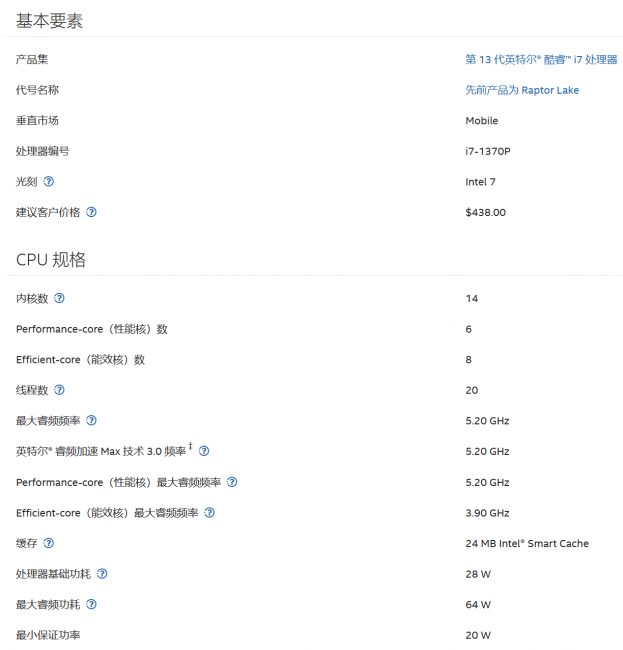623x650 pixels.
Task: Click the 28 W base power value
Action: click(478, 574)
